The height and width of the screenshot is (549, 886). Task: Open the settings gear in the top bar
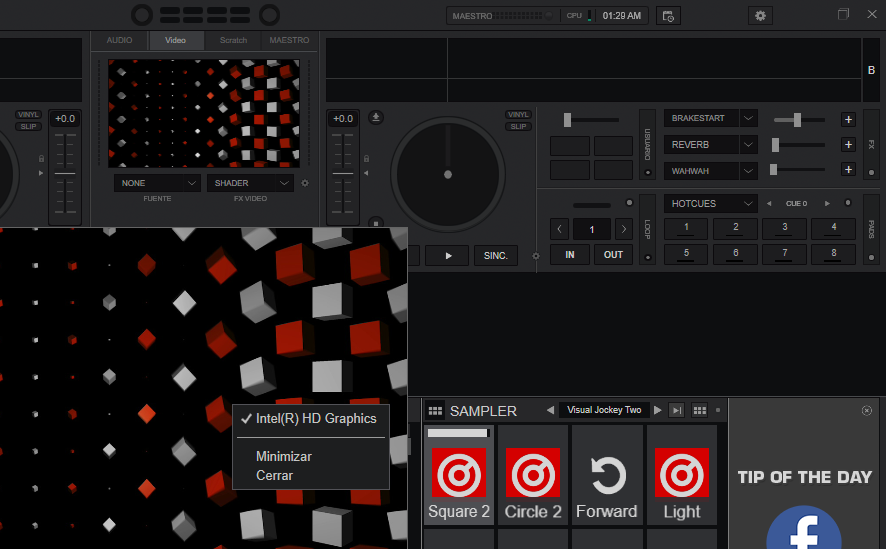(x=760, y=16)
